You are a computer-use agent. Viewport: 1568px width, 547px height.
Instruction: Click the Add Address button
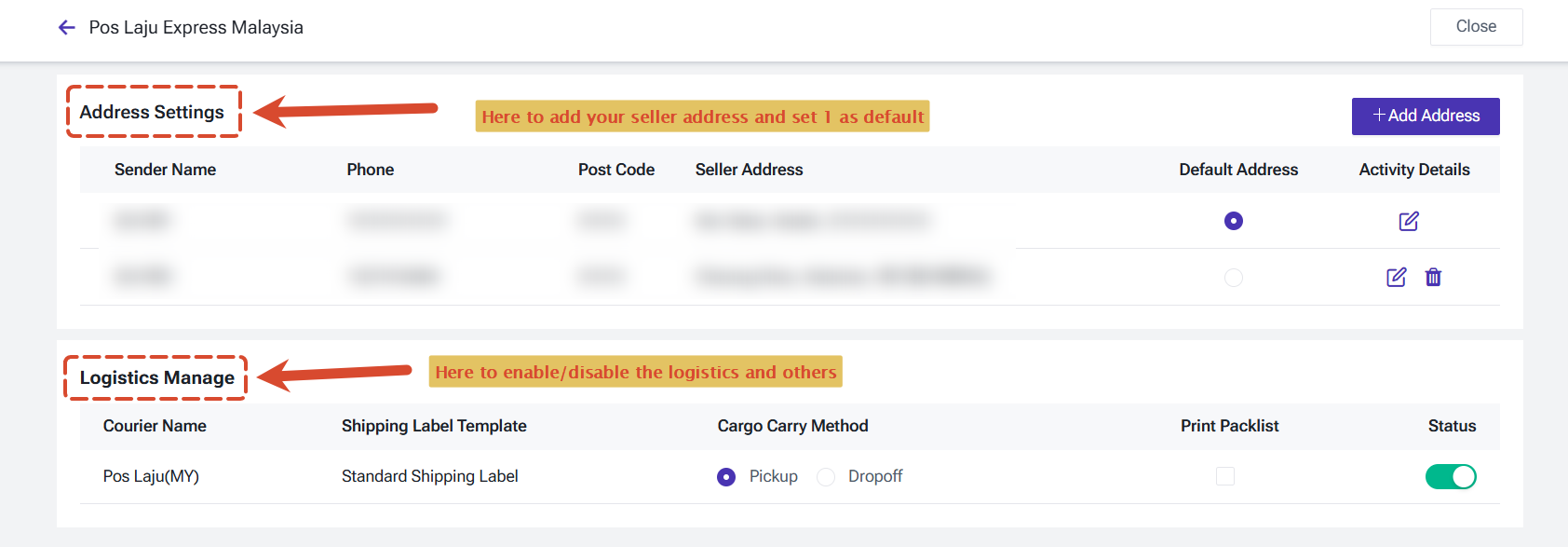coord(1426,116)
